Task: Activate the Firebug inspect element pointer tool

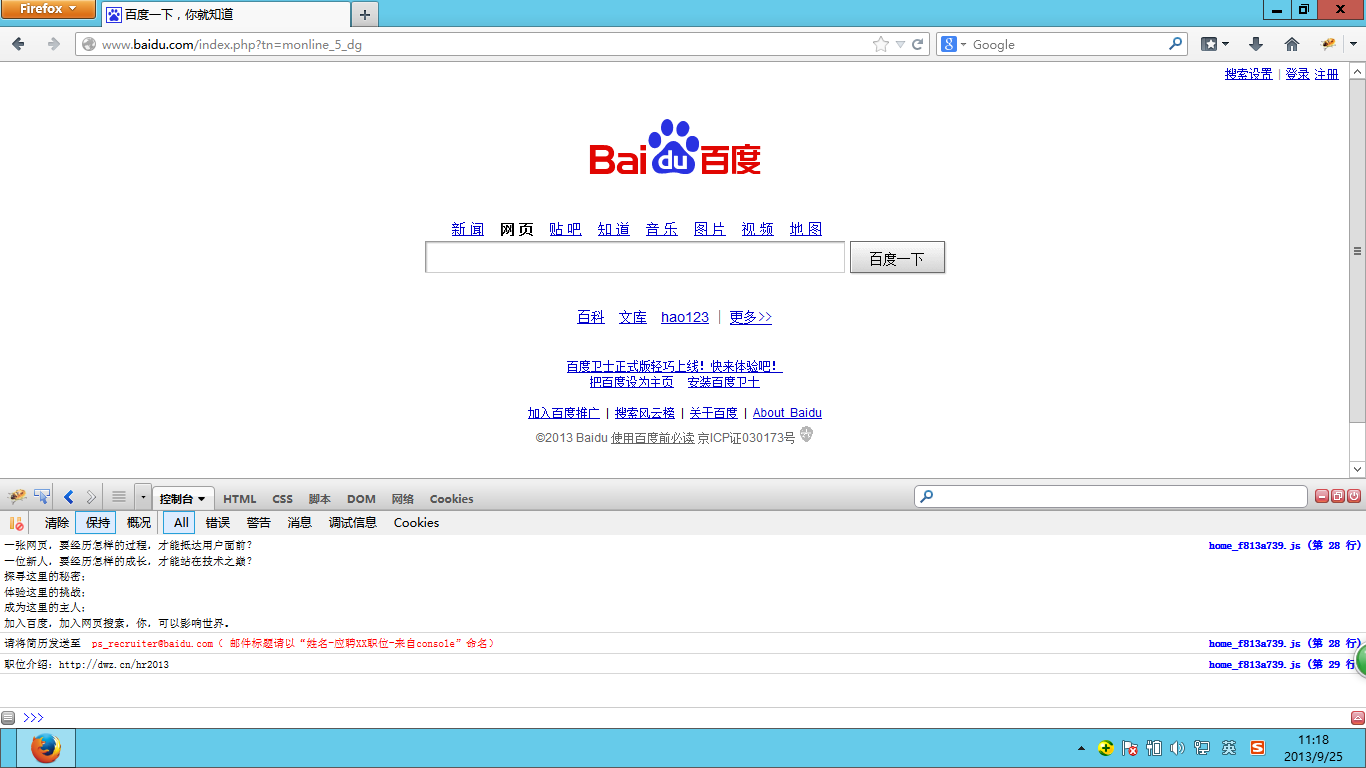Action: point(42,497)
